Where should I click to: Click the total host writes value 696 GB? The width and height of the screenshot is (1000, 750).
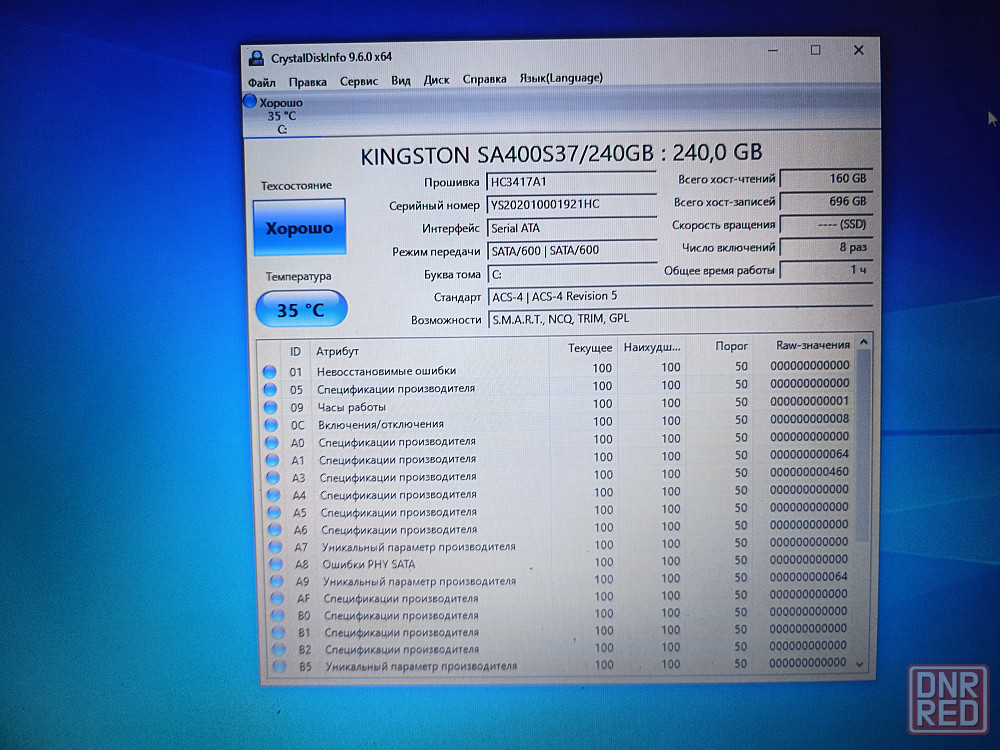tap(826, 202)
